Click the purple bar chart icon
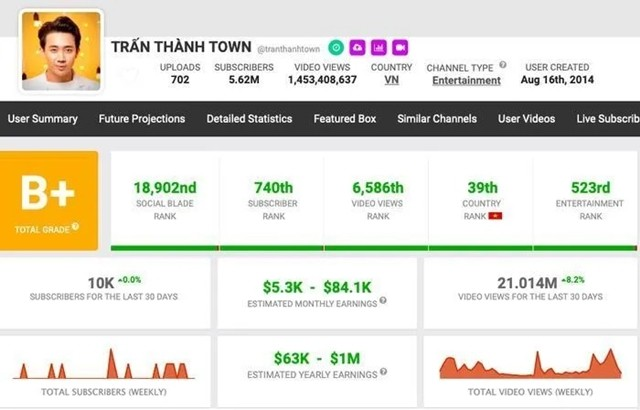The width and height of the screenshot is (640, 410). (x=378, y=48)
